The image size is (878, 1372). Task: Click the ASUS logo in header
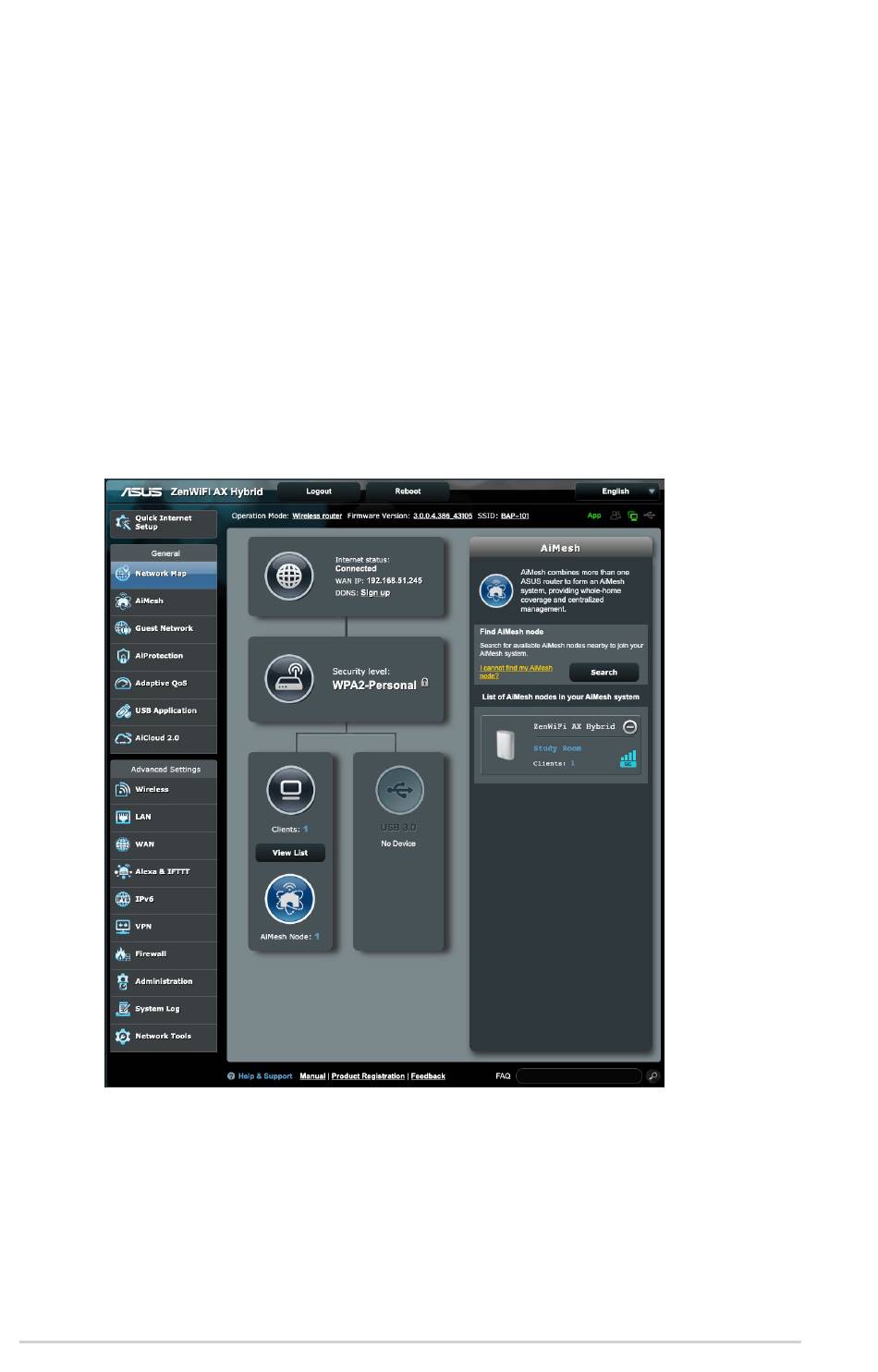pos(141,492)
